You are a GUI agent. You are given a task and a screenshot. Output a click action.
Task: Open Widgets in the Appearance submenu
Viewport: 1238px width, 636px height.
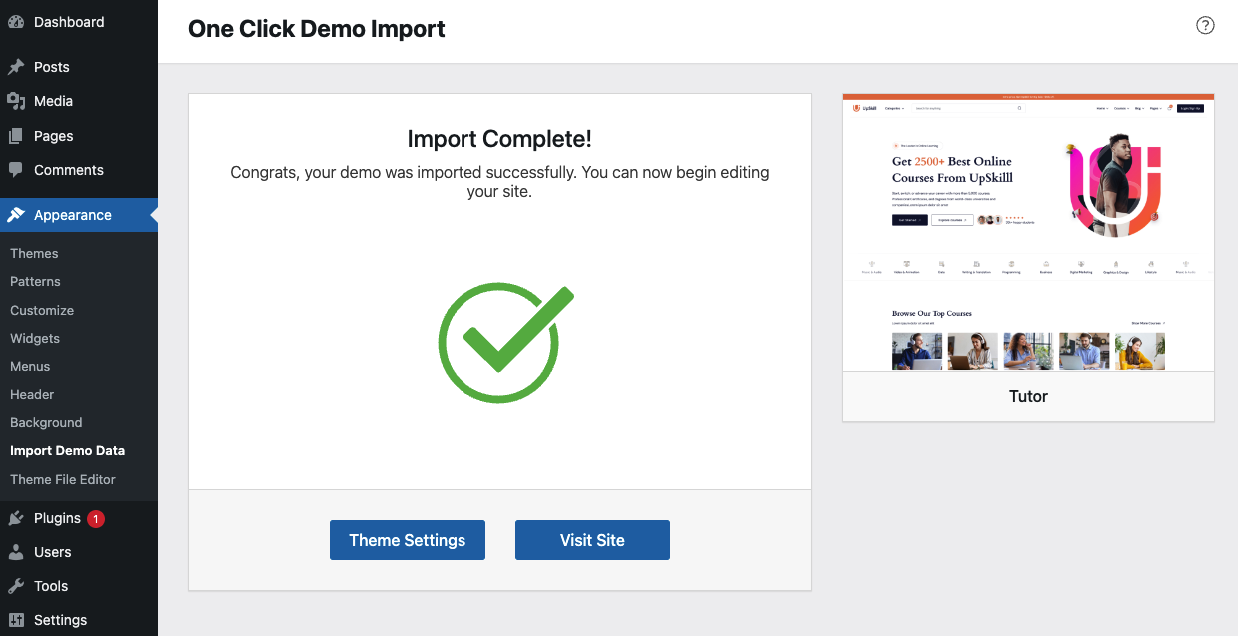tap(35, 338)
